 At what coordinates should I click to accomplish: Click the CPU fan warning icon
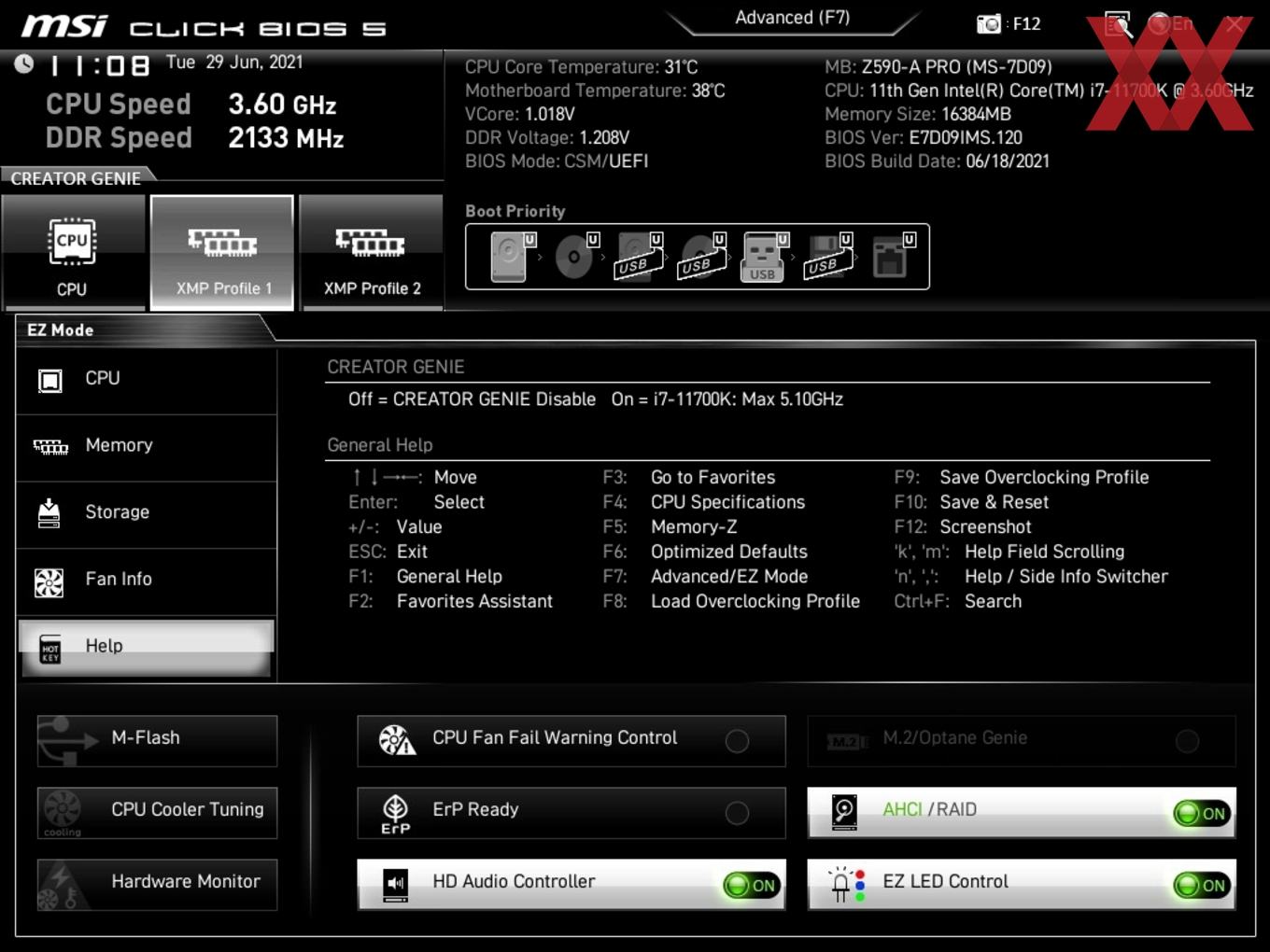[x=396, y=740]
